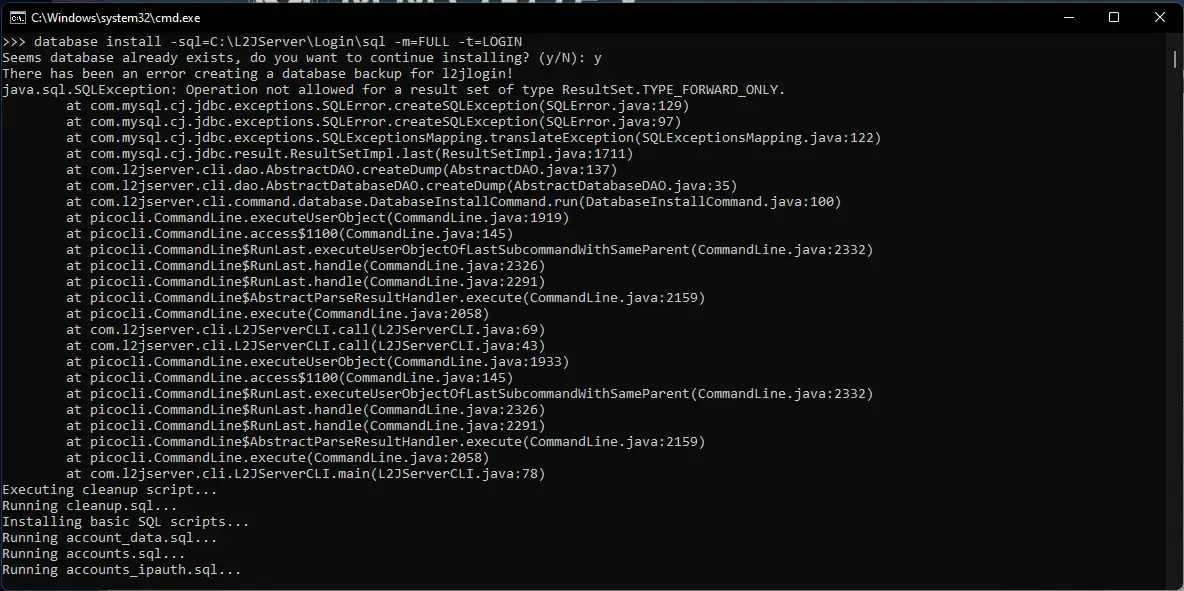Close the cmd.exe window
1184x591 pixels.
pyautogui.click(x=1160, y=17)
